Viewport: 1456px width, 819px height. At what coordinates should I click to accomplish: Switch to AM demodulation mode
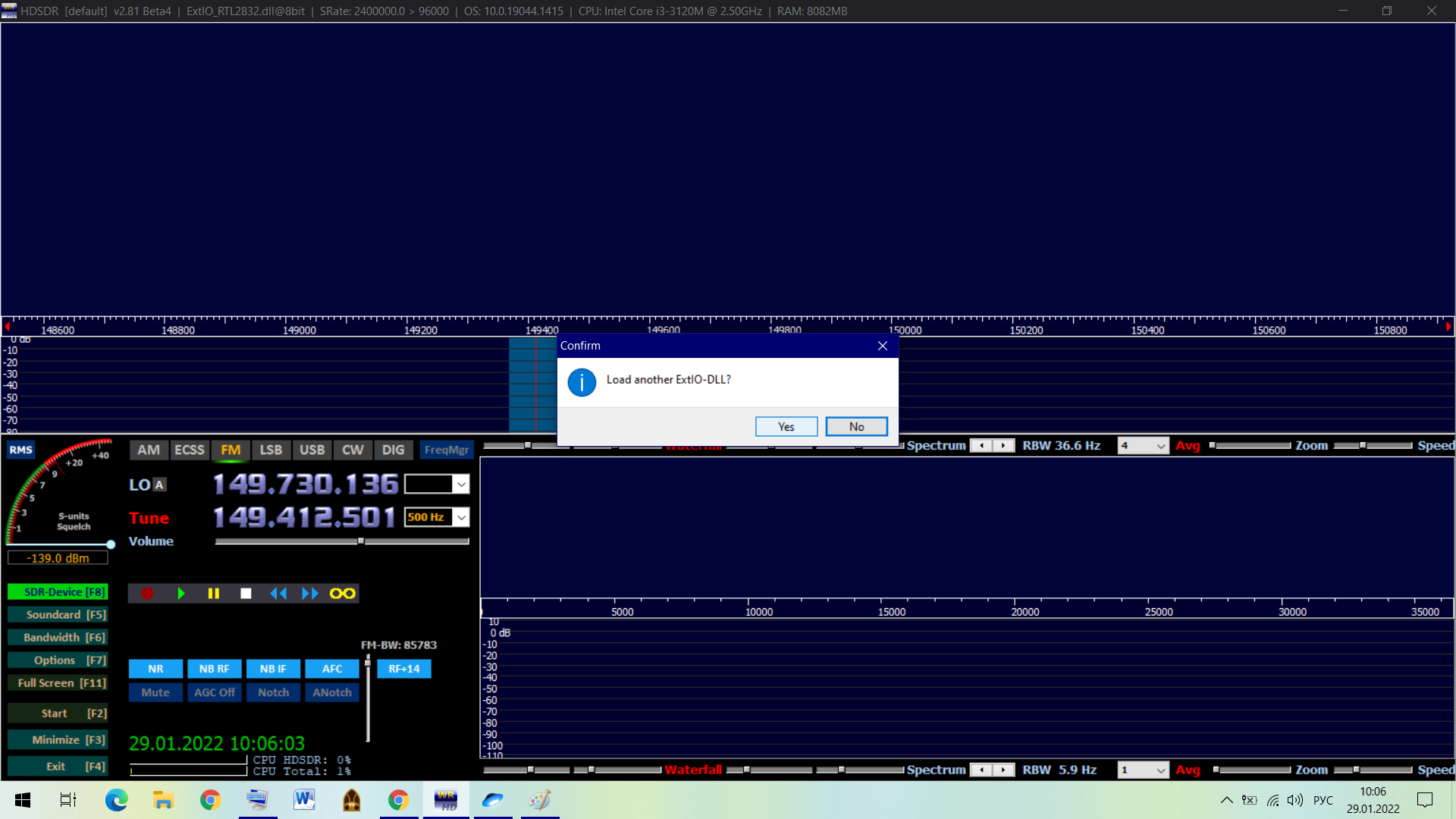[149, 450]
